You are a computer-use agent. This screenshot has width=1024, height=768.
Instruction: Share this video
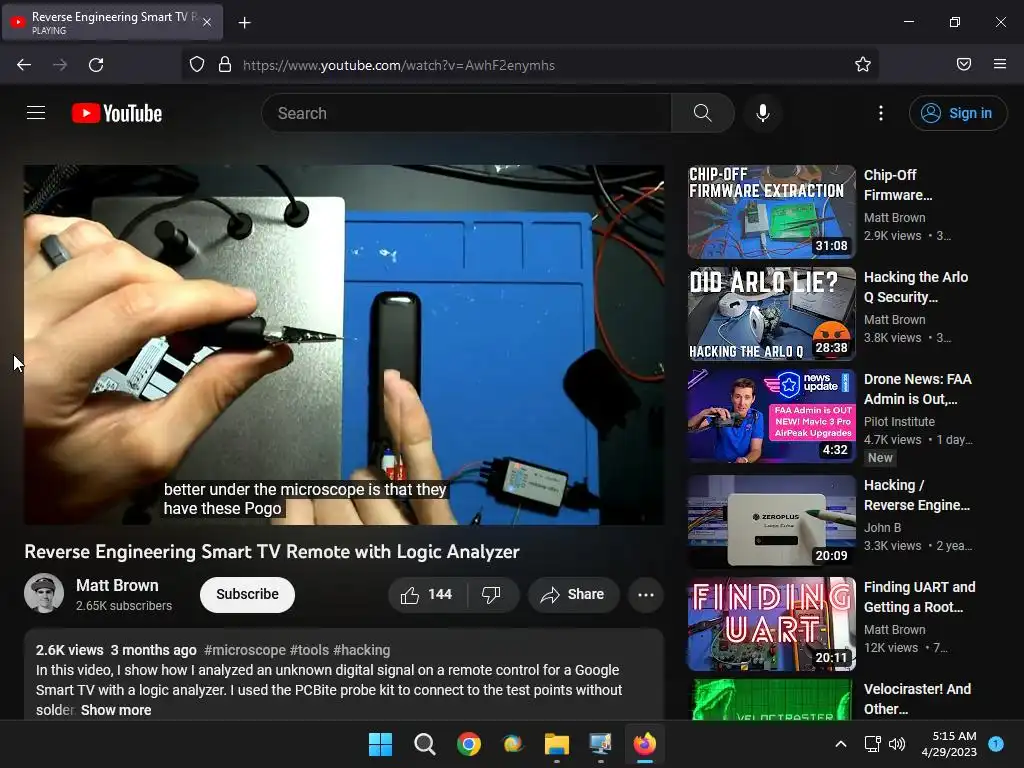573,594
